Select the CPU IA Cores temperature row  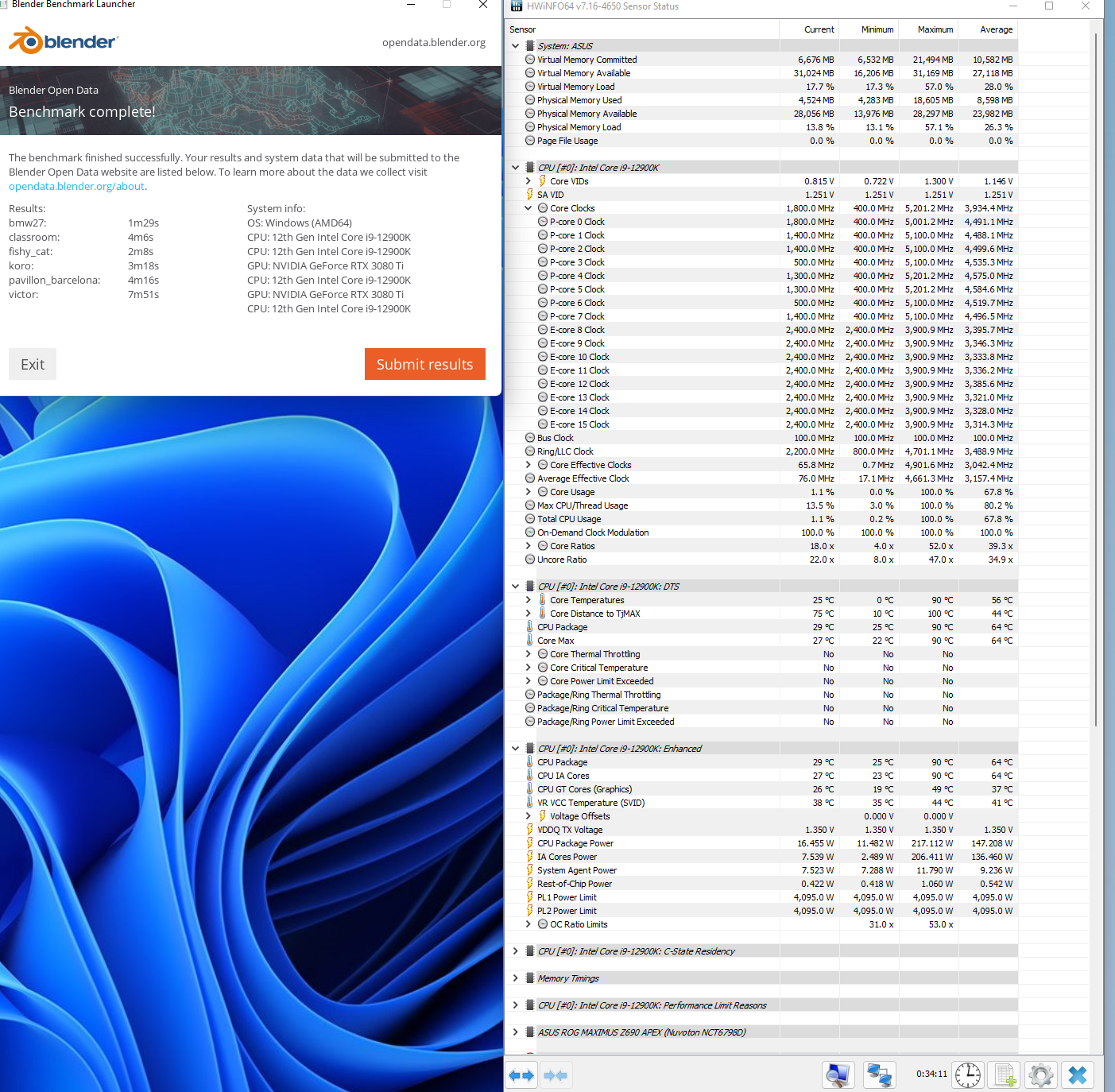[x=761, y=776]
